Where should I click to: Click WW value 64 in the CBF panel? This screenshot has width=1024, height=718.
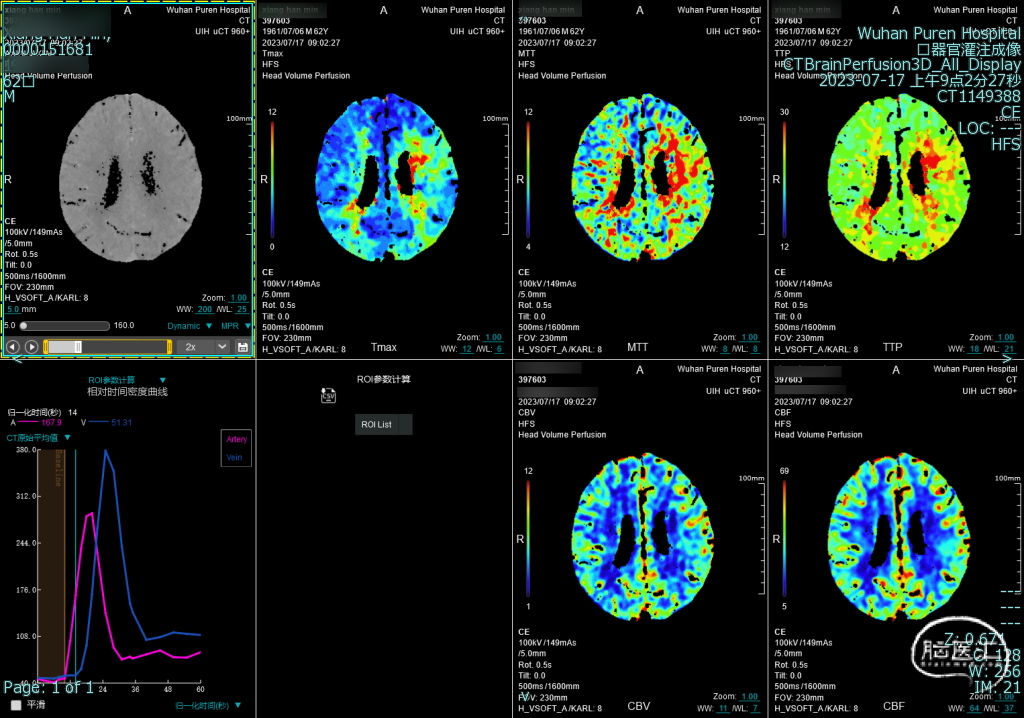pos(974,708)
